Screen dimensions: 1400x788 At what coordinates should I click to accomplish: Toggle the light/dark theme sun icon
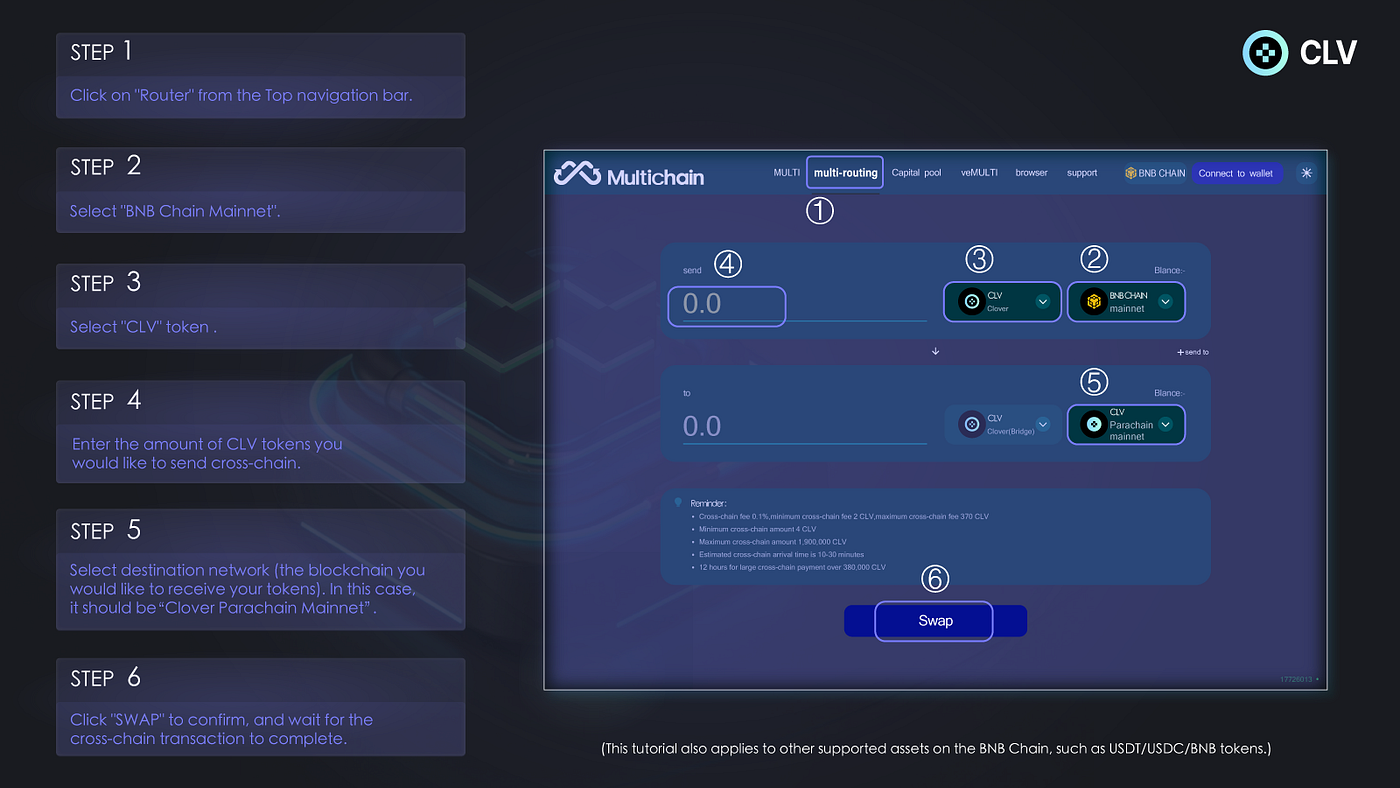point(1306,173)
